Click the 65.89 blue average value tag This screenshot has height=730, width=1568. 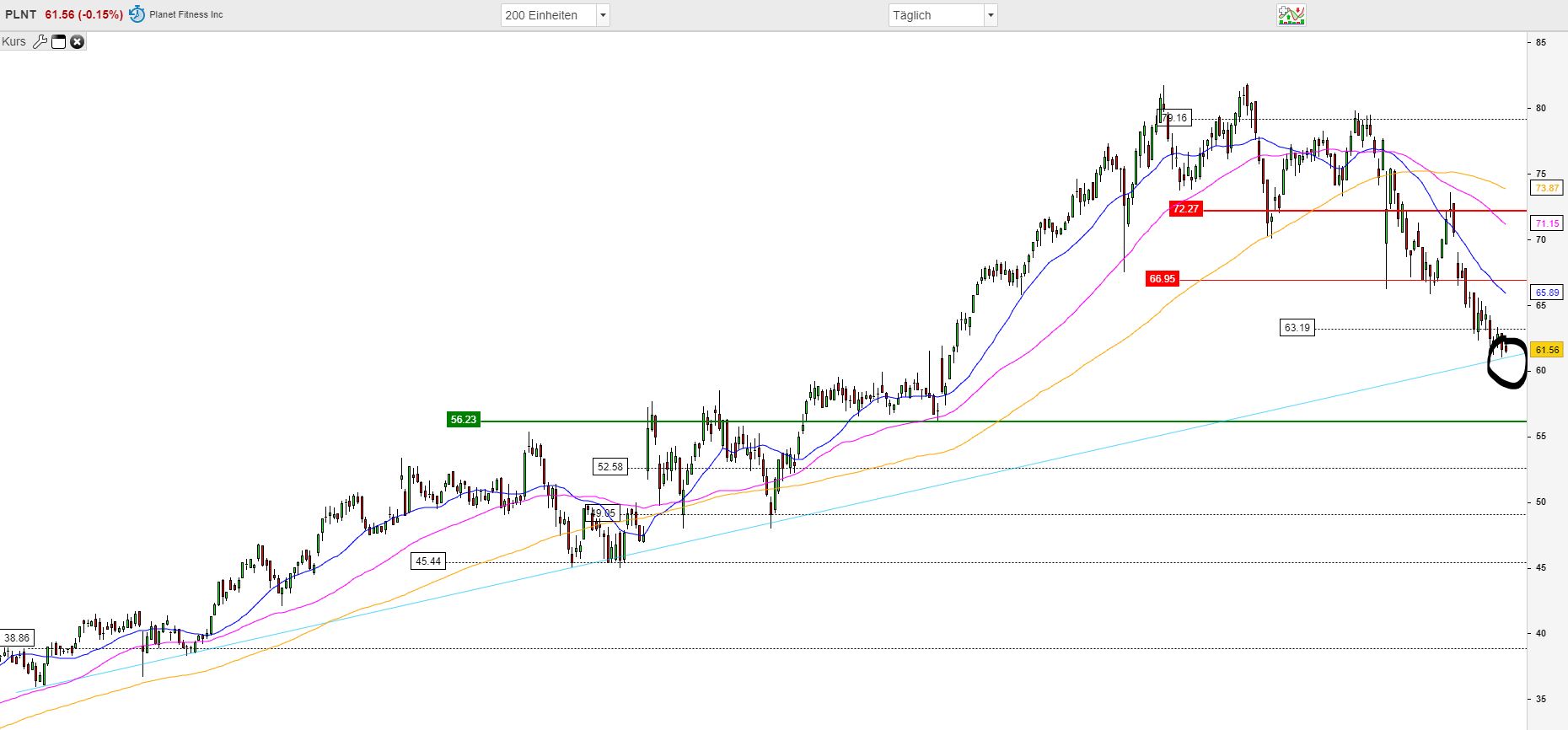(x=1547, y=293)
